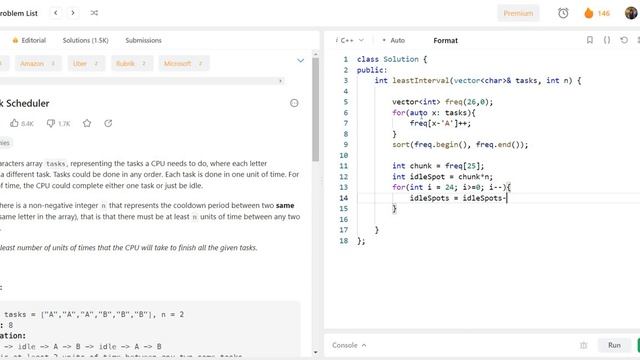The height and width of the screenshot is (360, 640).
Task: Bookmark the code with bookmark icon
Action: point(589,40)
